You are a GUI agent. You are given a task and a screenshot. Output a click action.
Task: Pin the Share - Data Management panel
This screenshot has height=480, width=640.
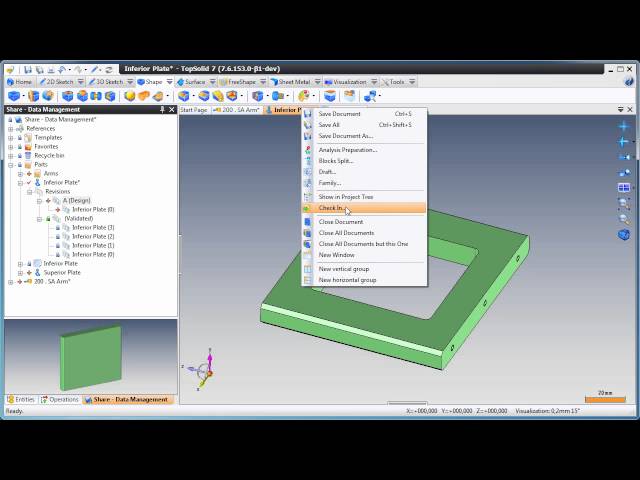(x=162, y=110)
